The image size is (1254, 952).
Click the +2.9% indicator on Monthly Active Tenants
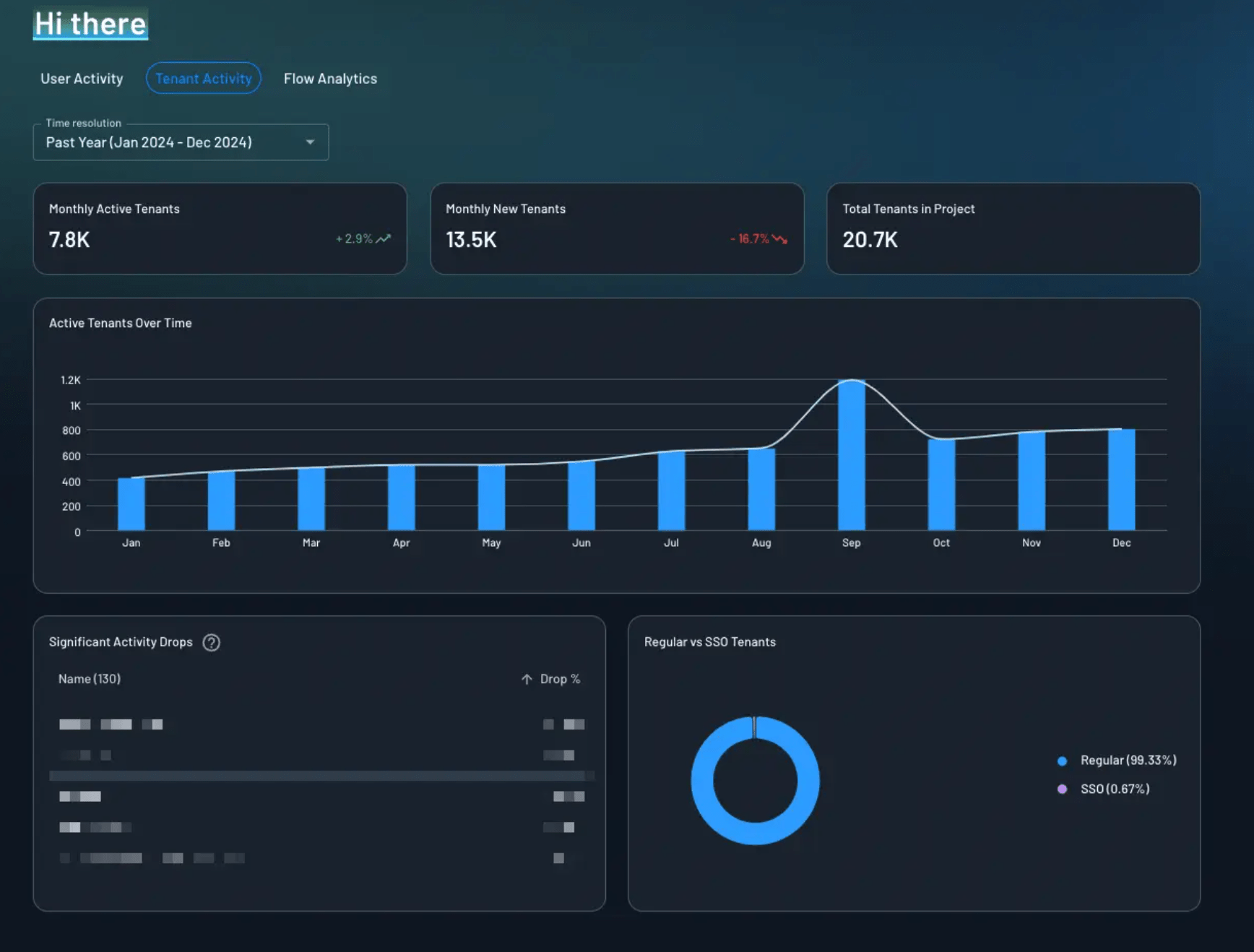pyautogui.click(x=355, y=238)
